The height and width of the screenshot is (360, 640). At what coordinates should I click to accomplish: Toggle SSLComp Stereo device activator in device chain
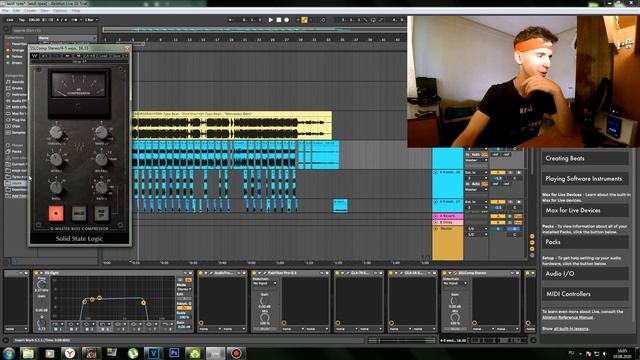[x=445, y=273]
